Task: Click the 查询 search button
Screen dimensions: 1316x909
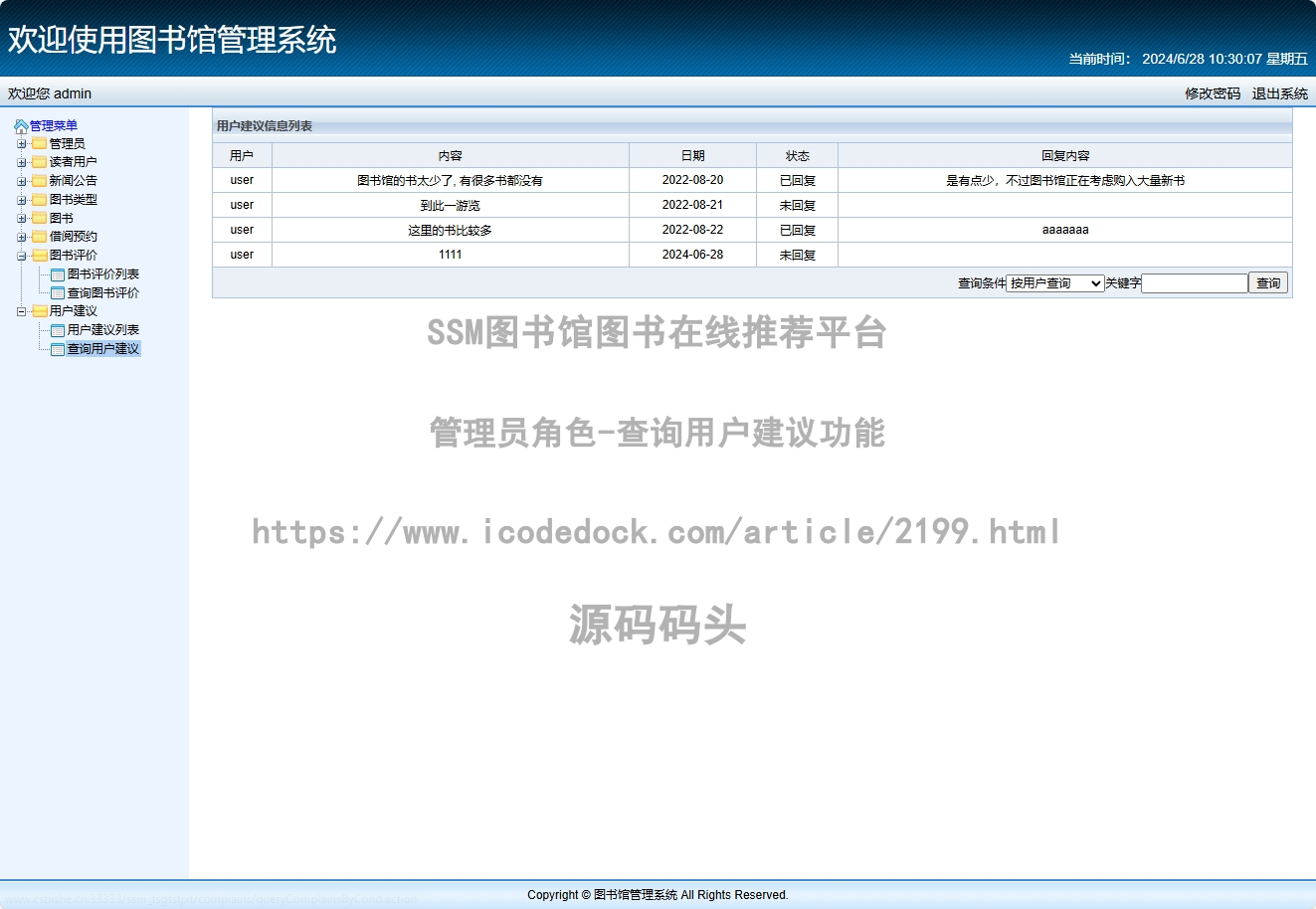Action: pos(1268,283)
